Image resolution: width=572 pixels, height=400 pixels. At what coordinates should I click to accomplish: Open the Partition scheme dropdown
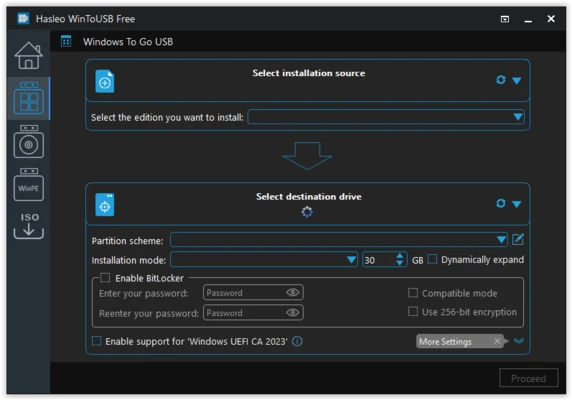click(339, 240)
